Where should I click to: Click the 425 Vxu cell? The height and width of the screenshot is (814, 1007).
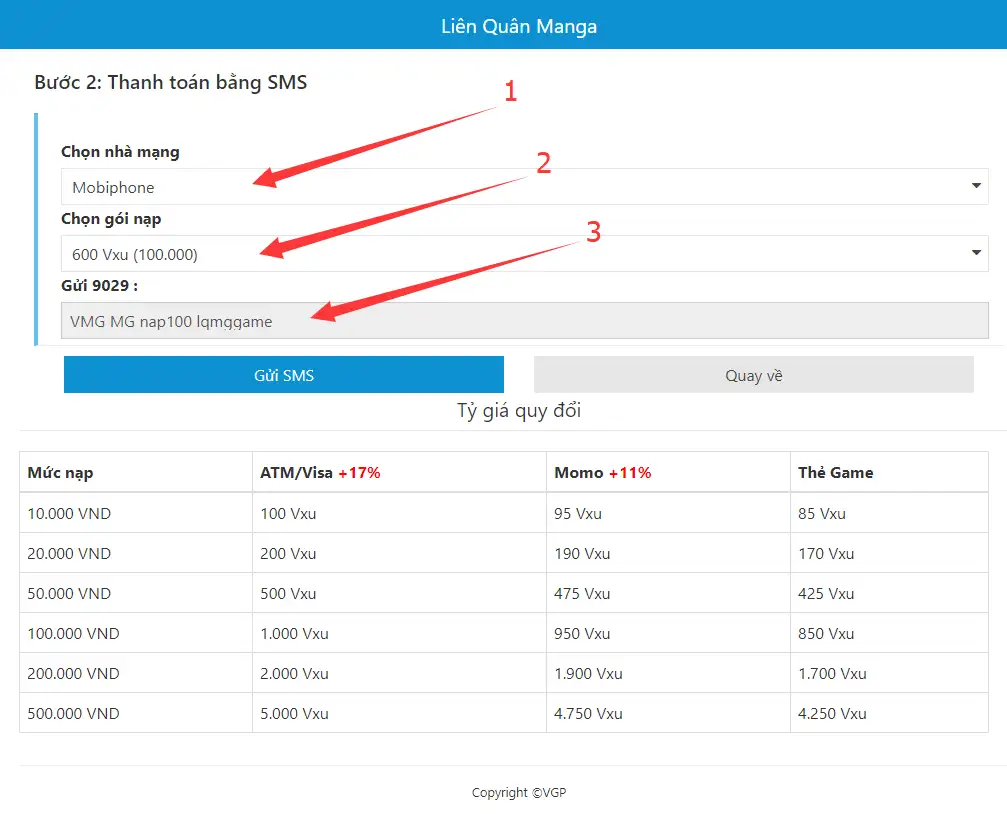click(889, 593)
